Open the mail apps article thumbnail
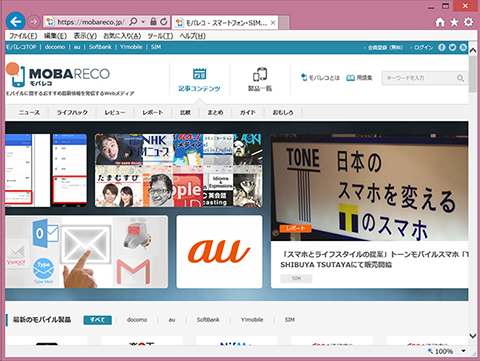The height and width of the screenshot is (361, 480). (x=87, y=252)
